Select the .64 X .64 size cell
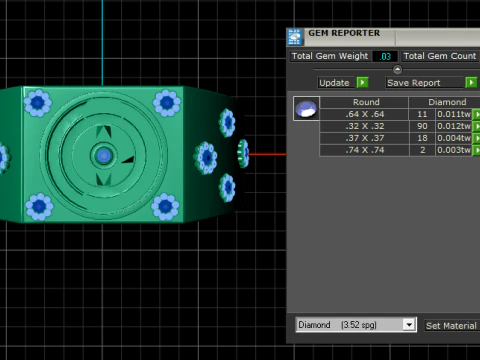This screenshot has height=360, width=480. click(364, 114)
